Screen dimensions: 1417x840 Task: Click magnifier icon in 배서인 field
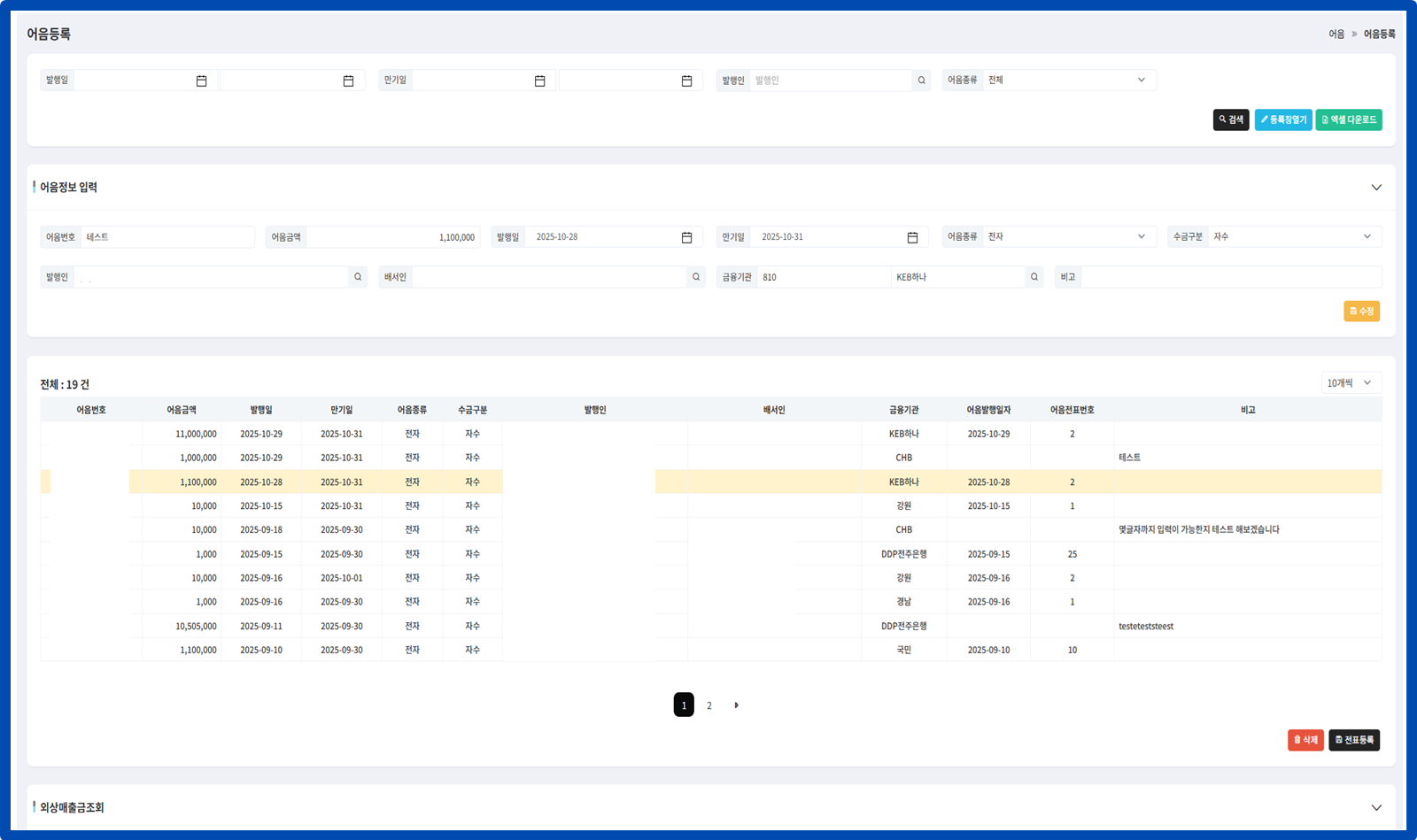(696, 277)
